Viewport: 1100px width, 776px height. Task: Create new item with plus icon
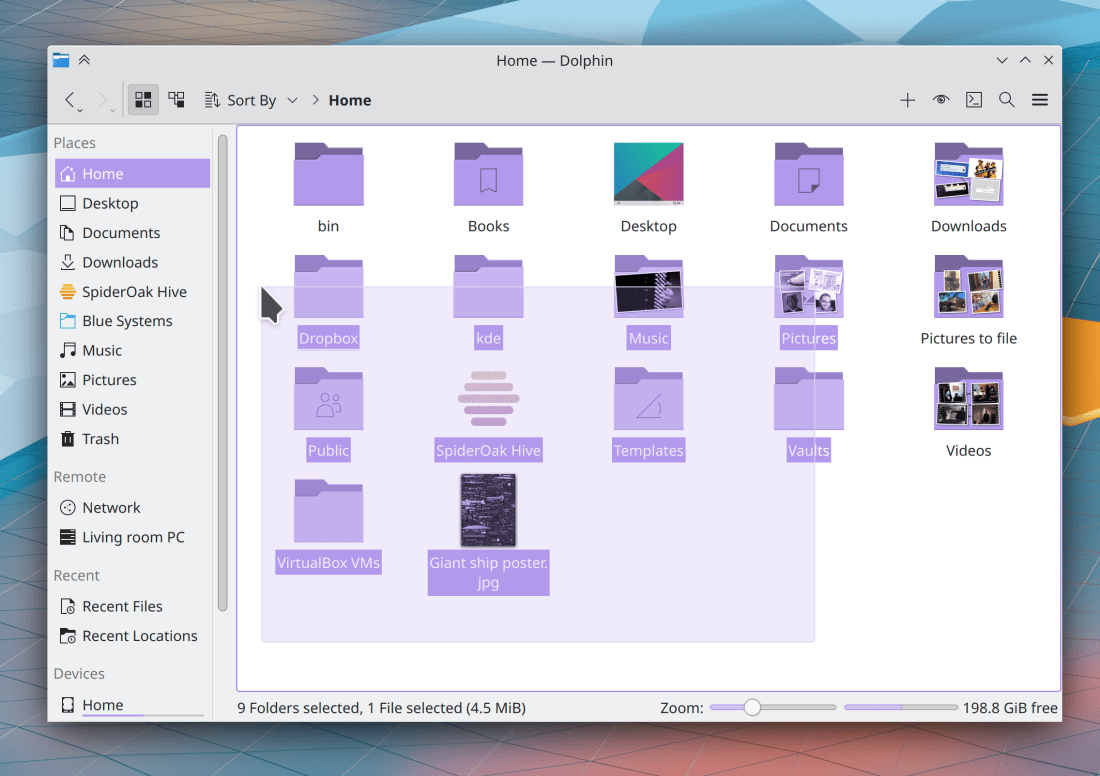907,100
